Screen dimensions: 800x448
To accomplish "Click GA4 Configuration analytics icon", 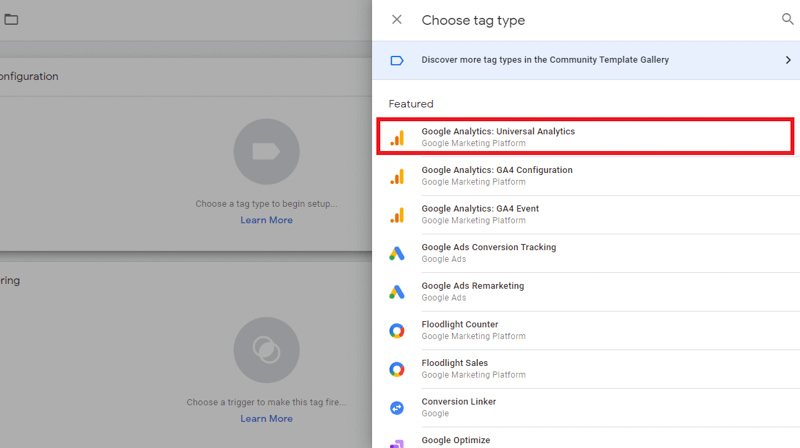I will [x=397, y=176].
